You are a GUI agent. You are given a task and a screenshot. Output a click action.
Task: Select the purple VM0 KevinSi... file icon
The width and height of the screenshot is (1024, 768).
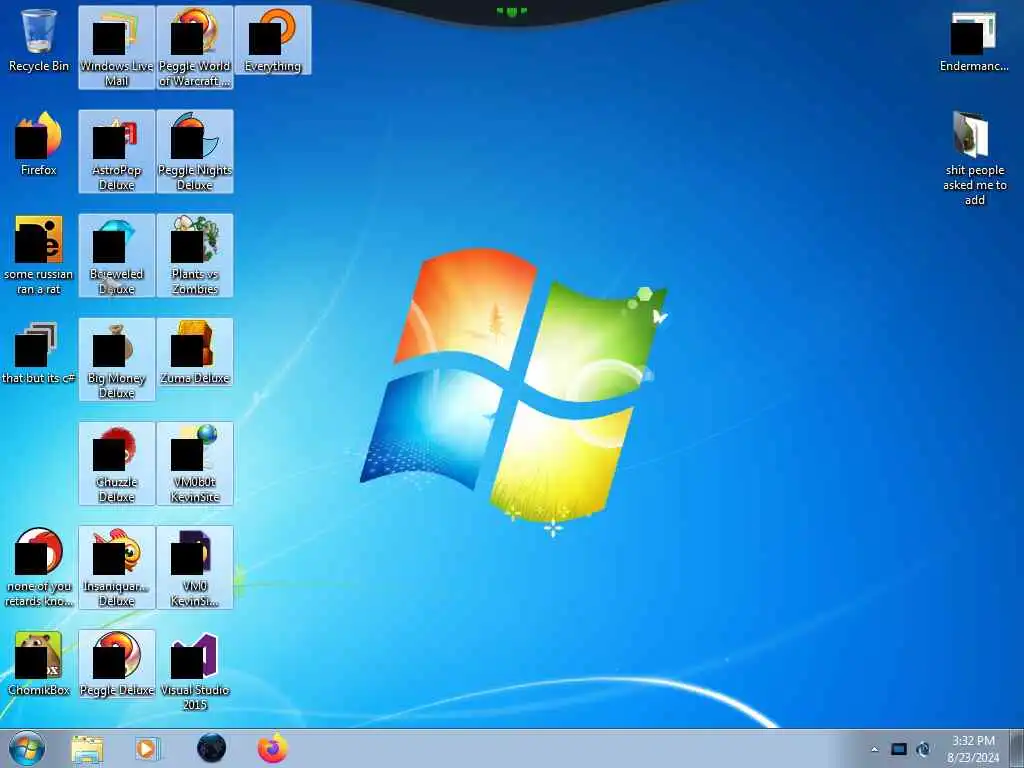(195, 567)
